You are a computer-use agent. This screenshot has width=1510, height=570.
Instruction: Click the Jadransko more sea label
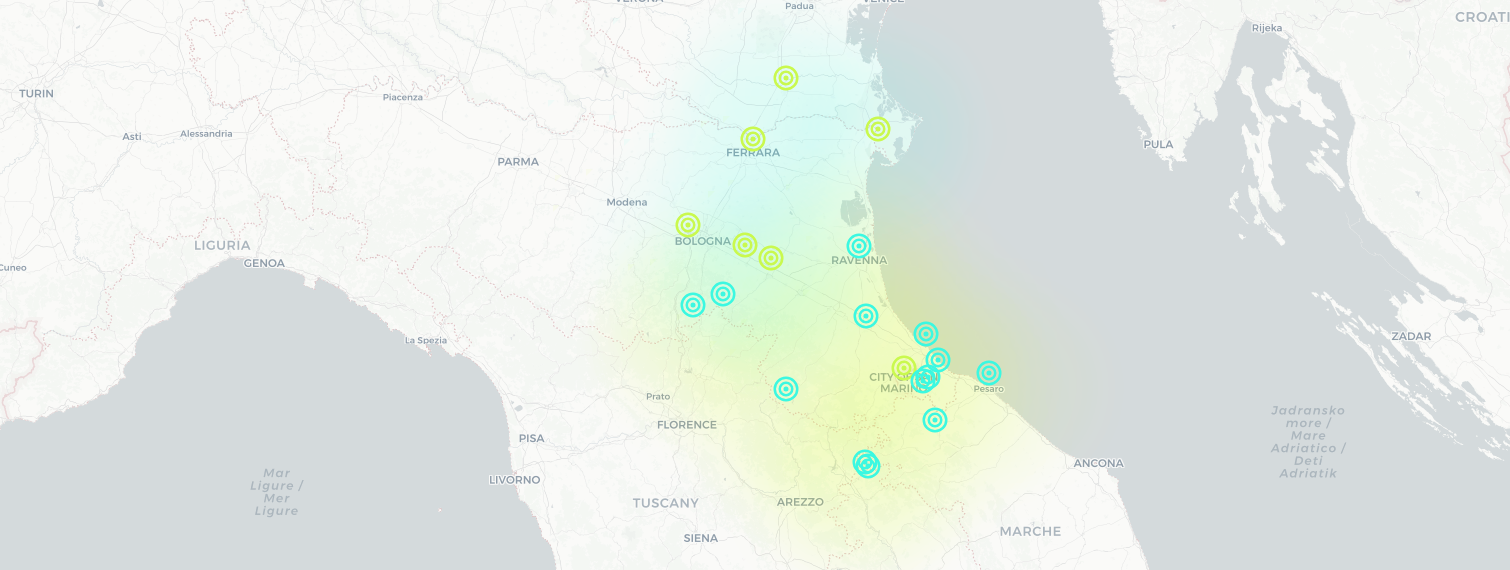tap(1308, 442)
